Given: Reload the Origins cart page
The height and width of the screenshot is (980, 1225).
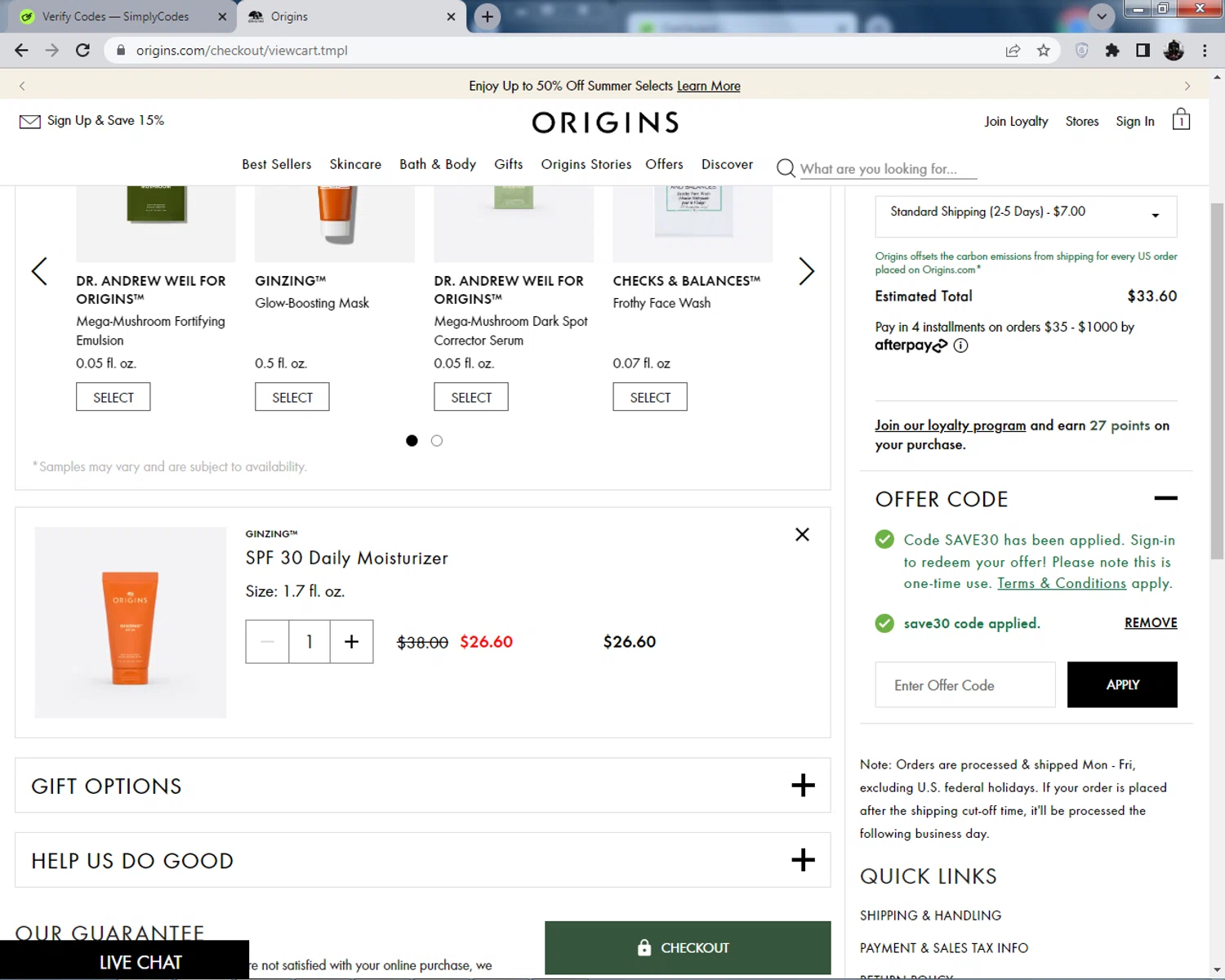Looking at the screenshot, I should [82, 51].
